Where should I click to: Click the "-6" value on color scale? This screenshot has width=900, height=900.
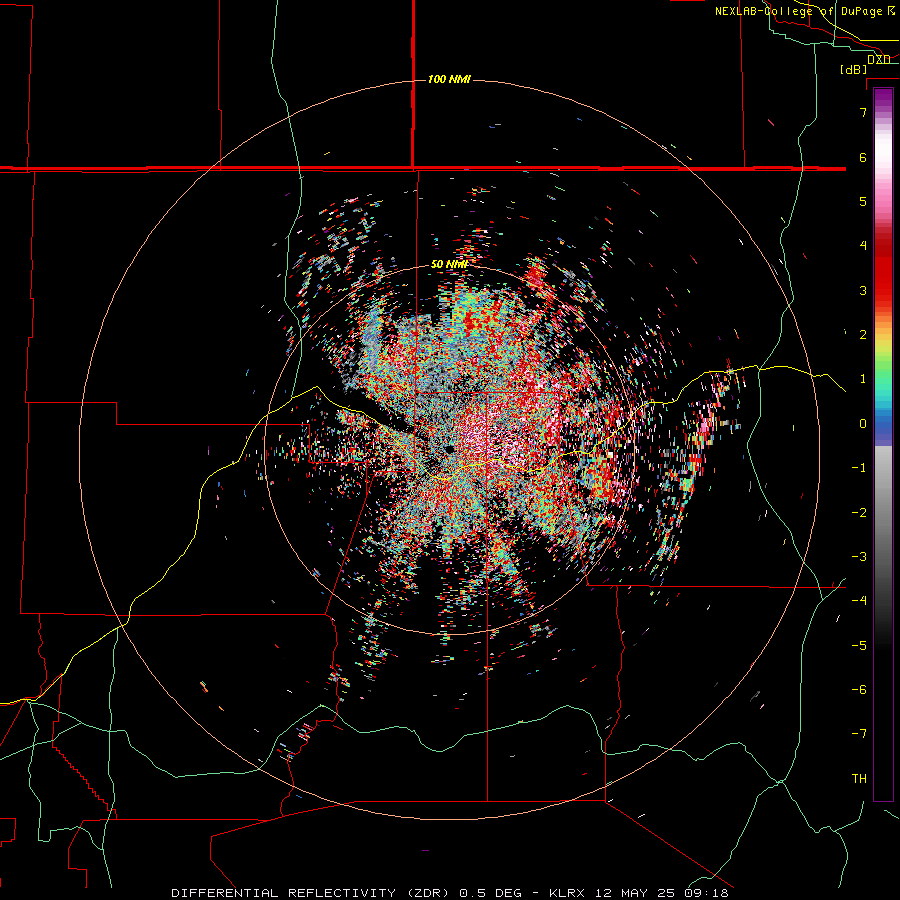(x=859, y=690)
